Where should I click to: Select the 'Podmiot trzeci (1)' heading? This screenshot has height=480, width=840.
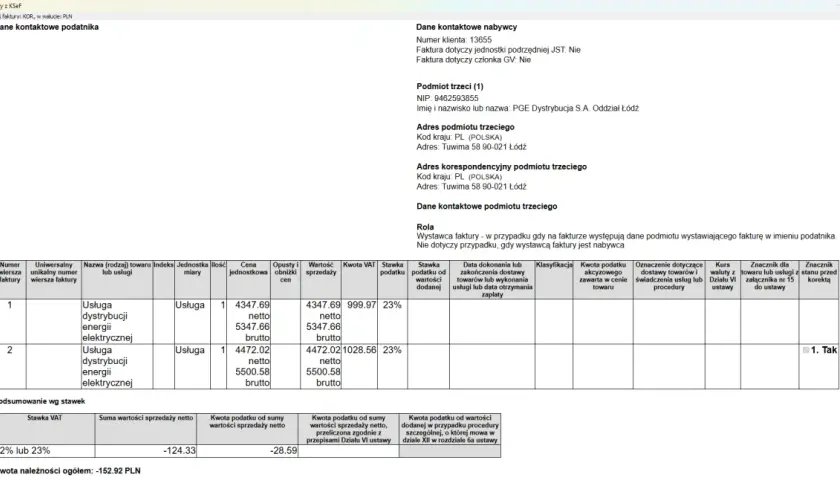pyautogui.click(x=449, y=86)
